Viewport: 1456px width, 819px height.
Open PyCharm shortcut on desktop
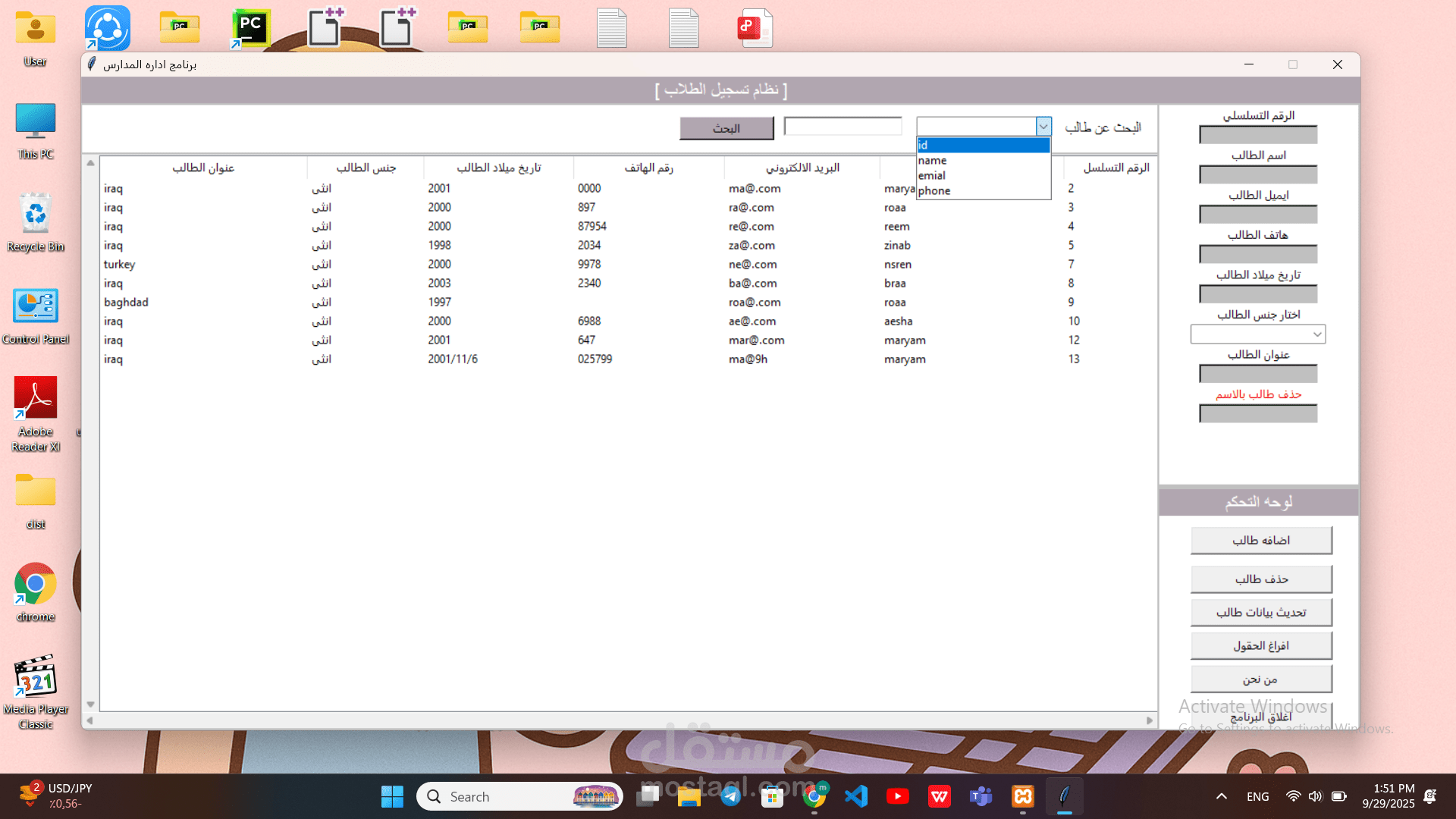251,28
